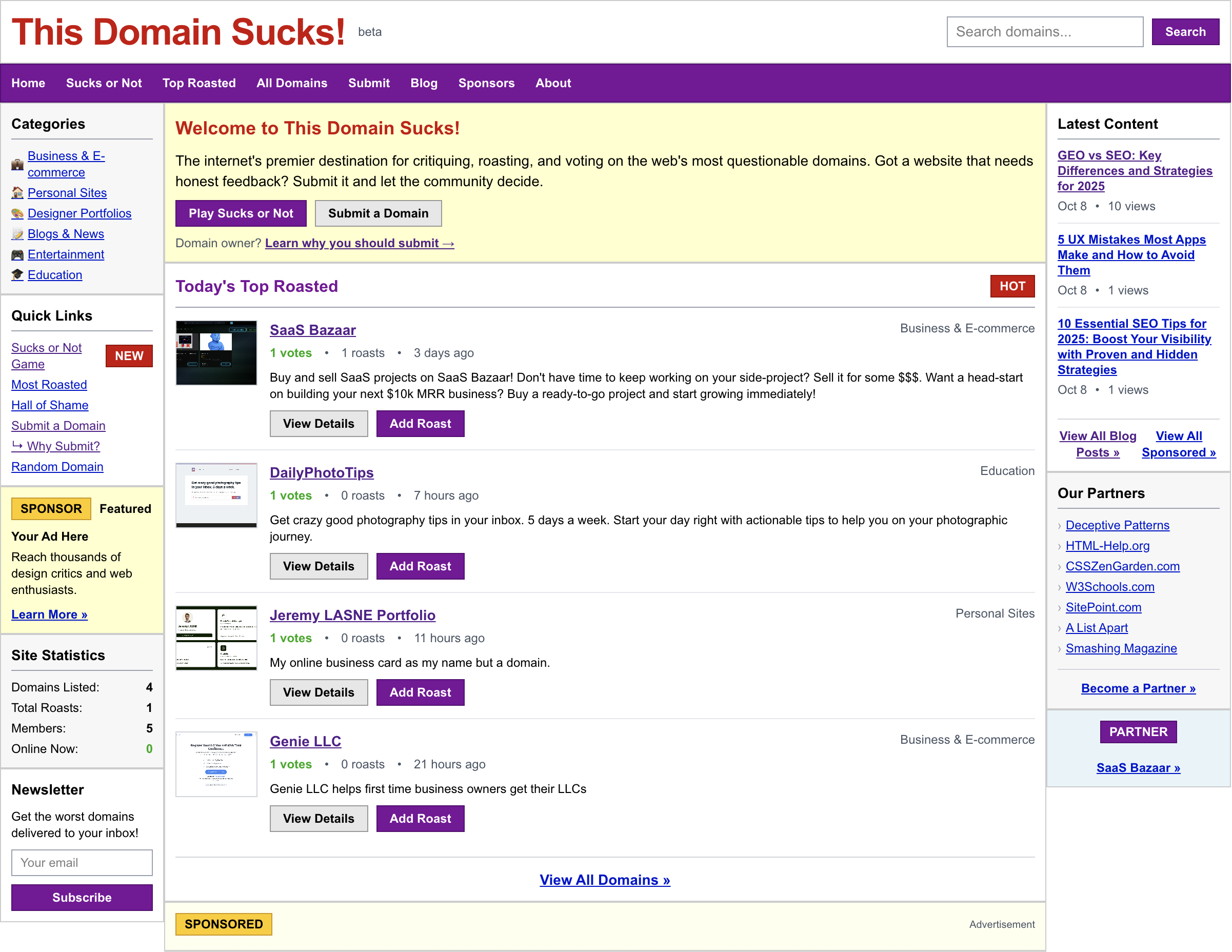1232x952 pixels.
Task: Switch to the Blog section
Action: (x=424, y=83)
